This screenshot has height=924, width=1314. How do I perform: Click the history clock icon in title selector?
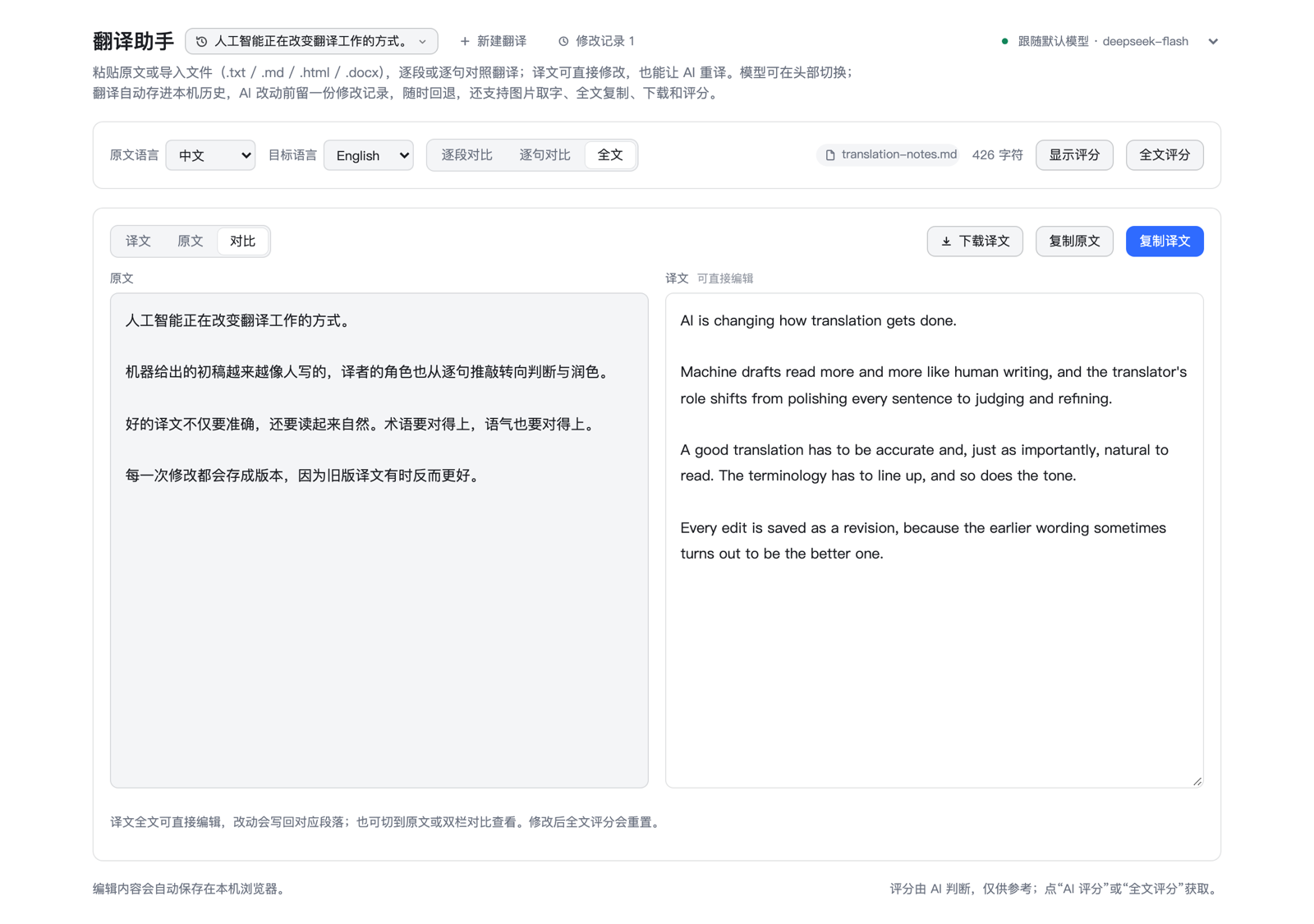[201, 41]
